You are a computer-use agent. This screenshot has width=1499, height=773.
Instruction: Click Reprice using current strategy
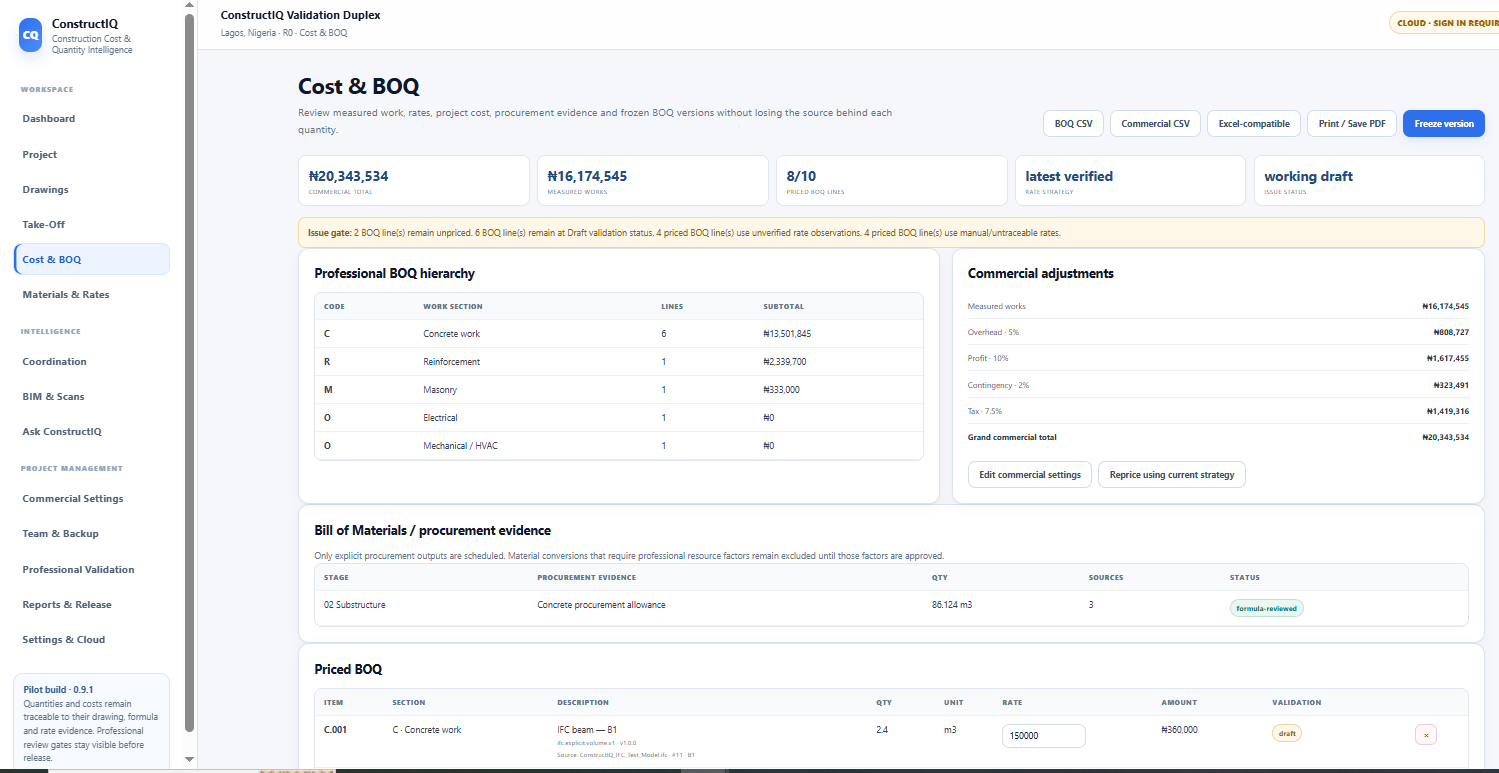(x=1172, y=475)
